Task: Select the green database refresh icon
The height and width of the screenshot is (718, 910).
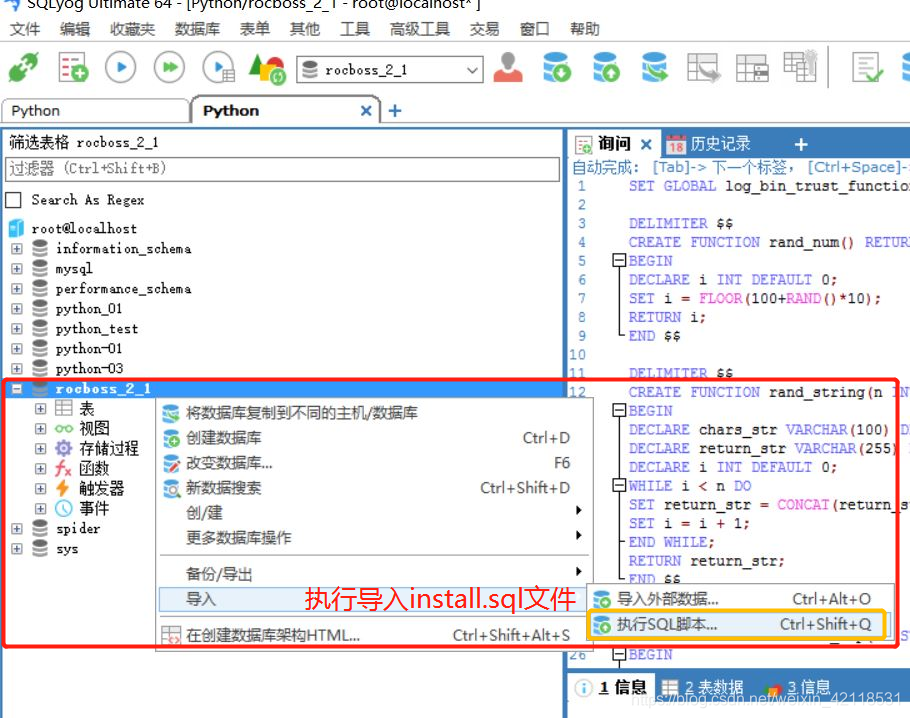Action: pyautogui.click(x=654, y=66)
